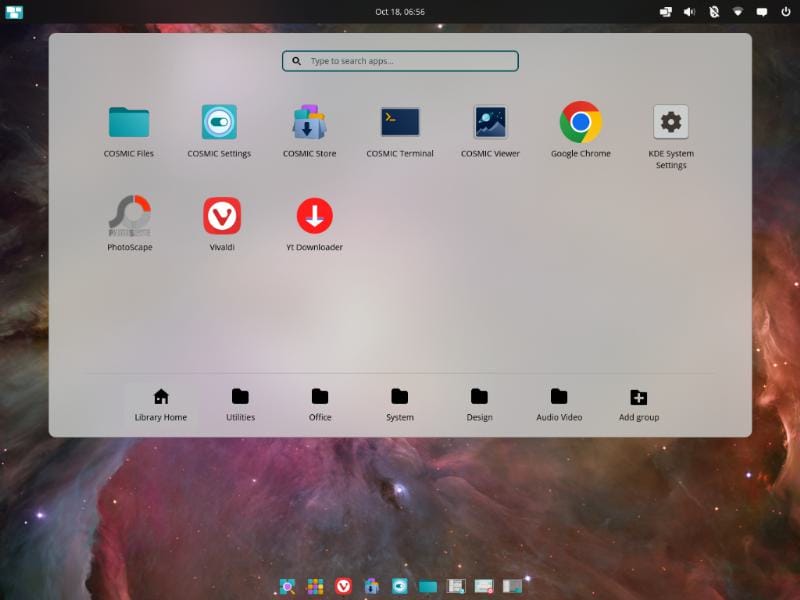Open the notifications tray applet
800x600 pixels.
(762, 12)
